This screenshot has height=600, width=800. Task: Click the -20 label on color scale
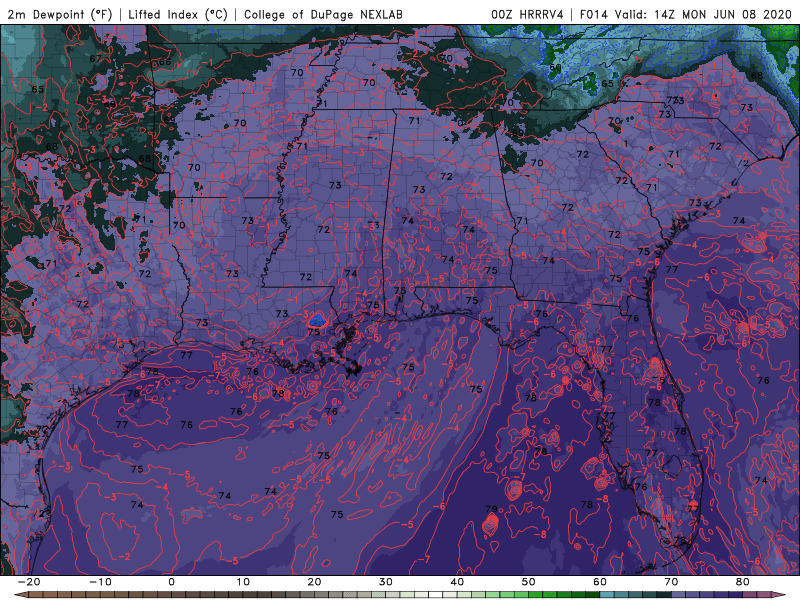pyautogui.click(x=29, y=582)
